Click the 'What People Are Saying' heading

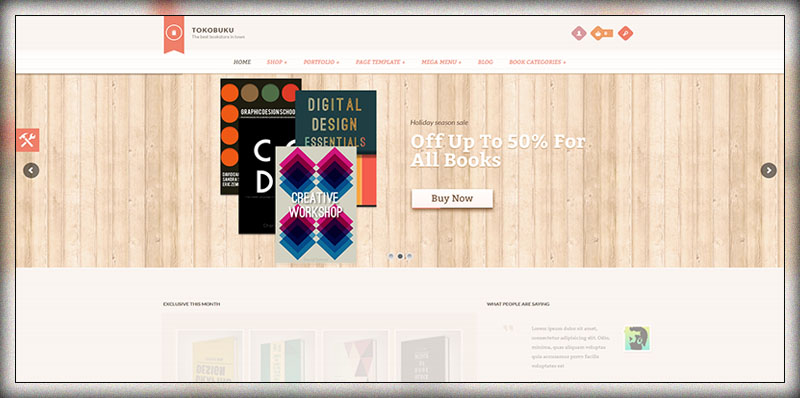click(518, 304)
